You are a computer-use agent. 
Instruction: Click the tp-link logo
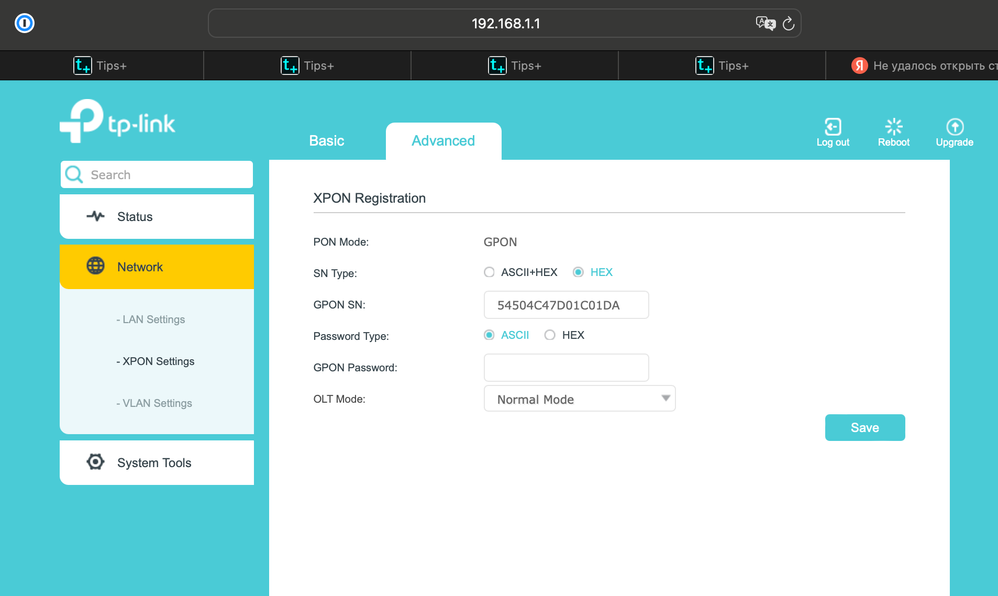pos(117,121)
